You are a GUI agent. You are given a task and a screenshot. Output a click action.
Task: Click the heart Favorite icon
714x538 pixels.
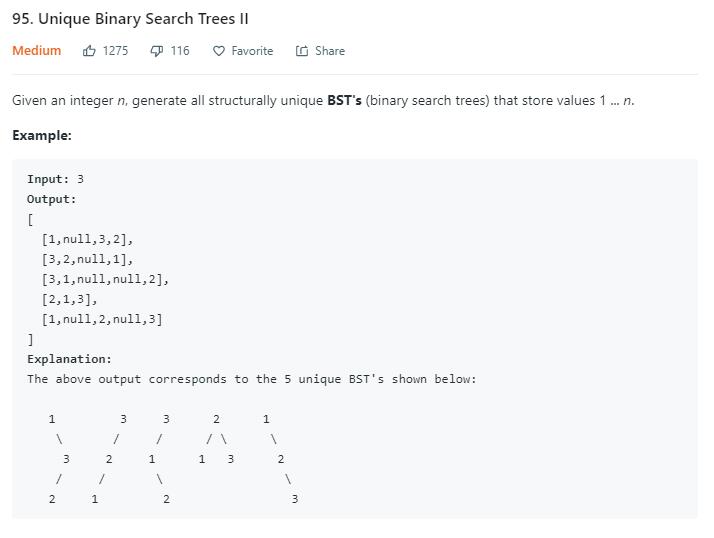pos(219,51)
